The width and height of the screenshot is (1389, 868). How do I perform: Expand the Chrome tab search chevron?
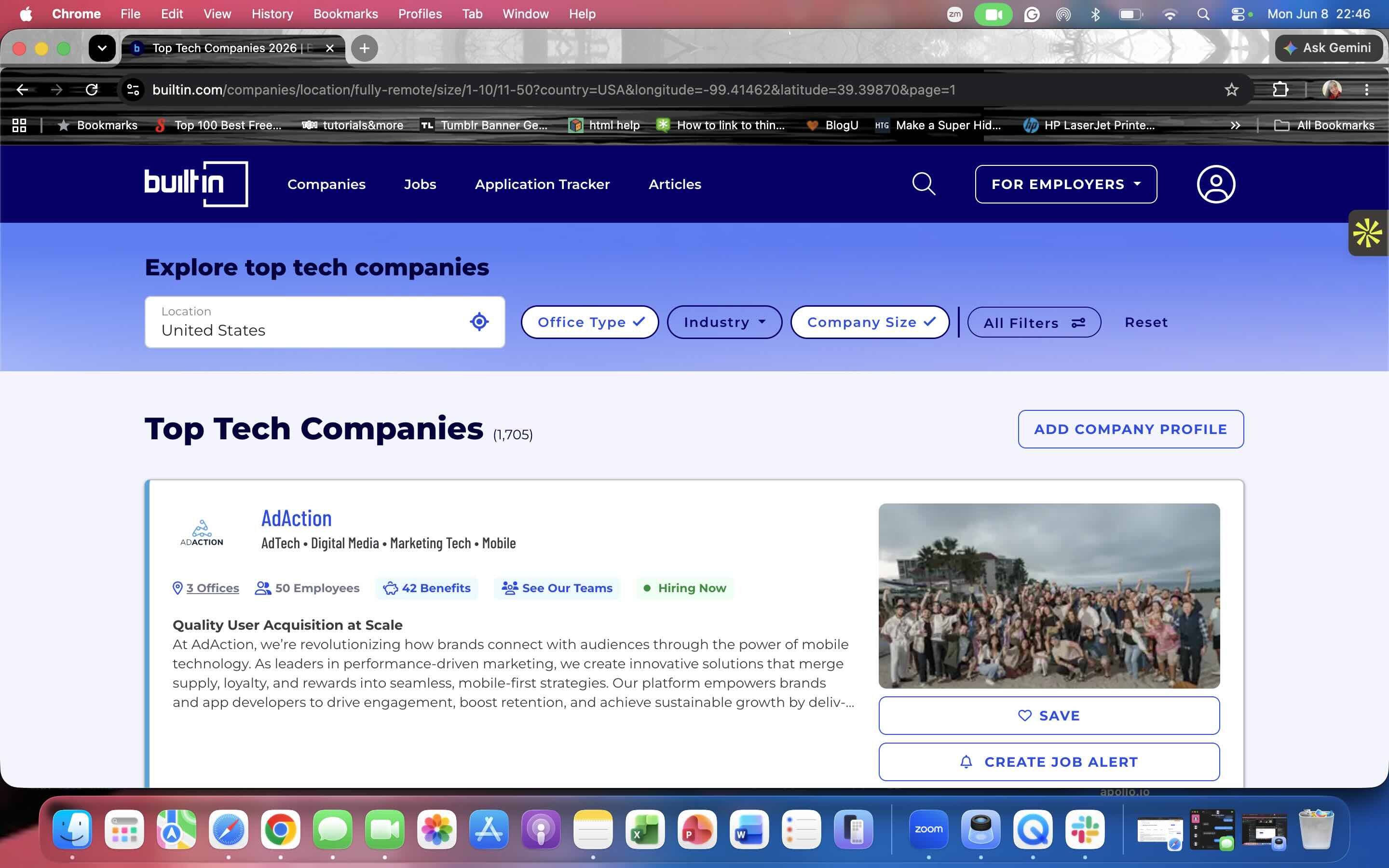point(102,48)
